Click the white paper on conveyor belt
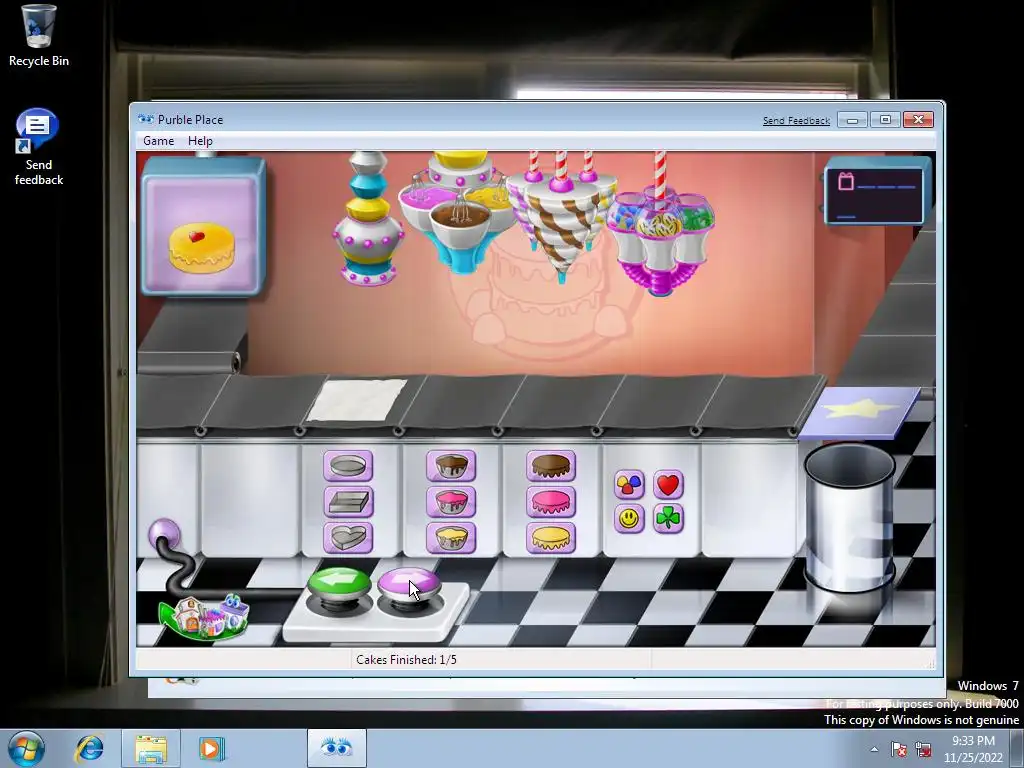Viewport: 1024px width, 768px height. click(357, 400)
